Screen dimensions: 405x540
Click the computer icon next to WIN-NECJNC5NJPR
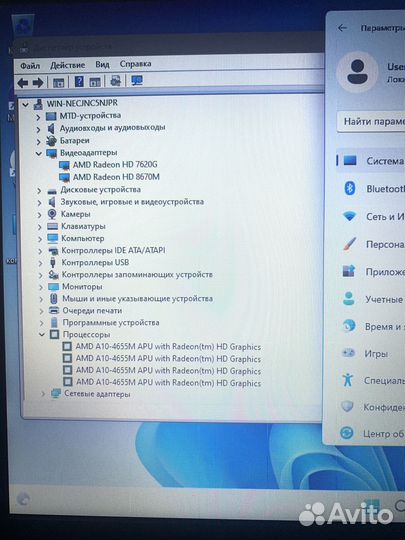pyautogui.click(x=38, y=104)
